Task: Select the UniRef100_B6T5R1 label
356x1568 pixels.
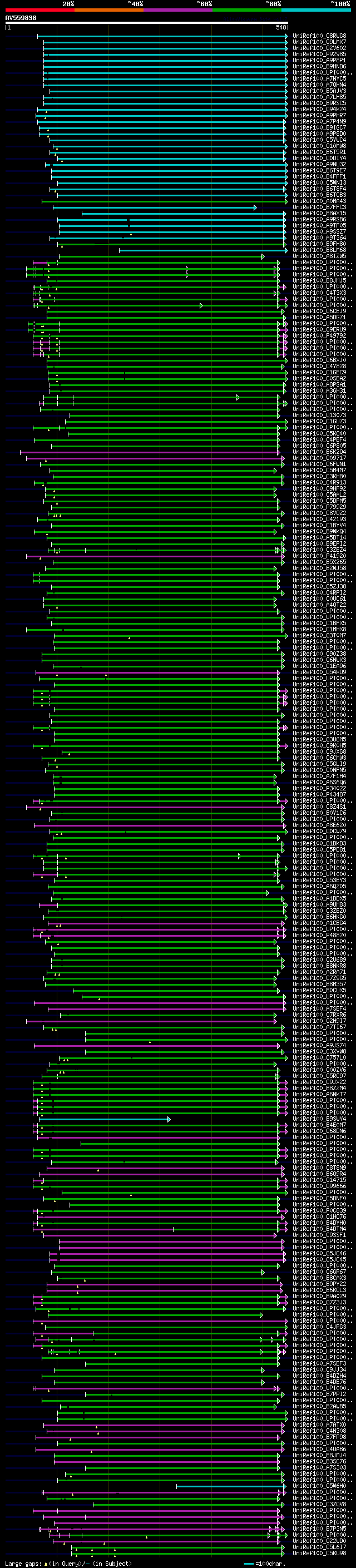Action: click(319, 153)
